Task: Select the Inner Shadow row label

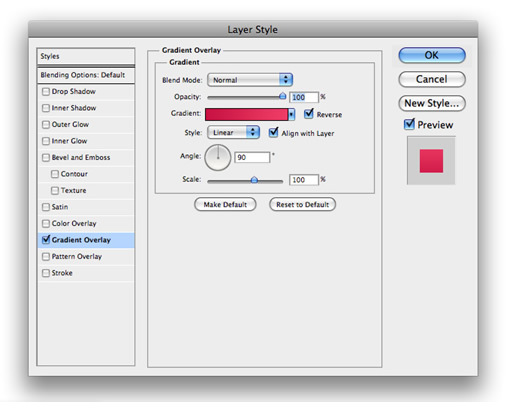Action: tap(74, 108)
